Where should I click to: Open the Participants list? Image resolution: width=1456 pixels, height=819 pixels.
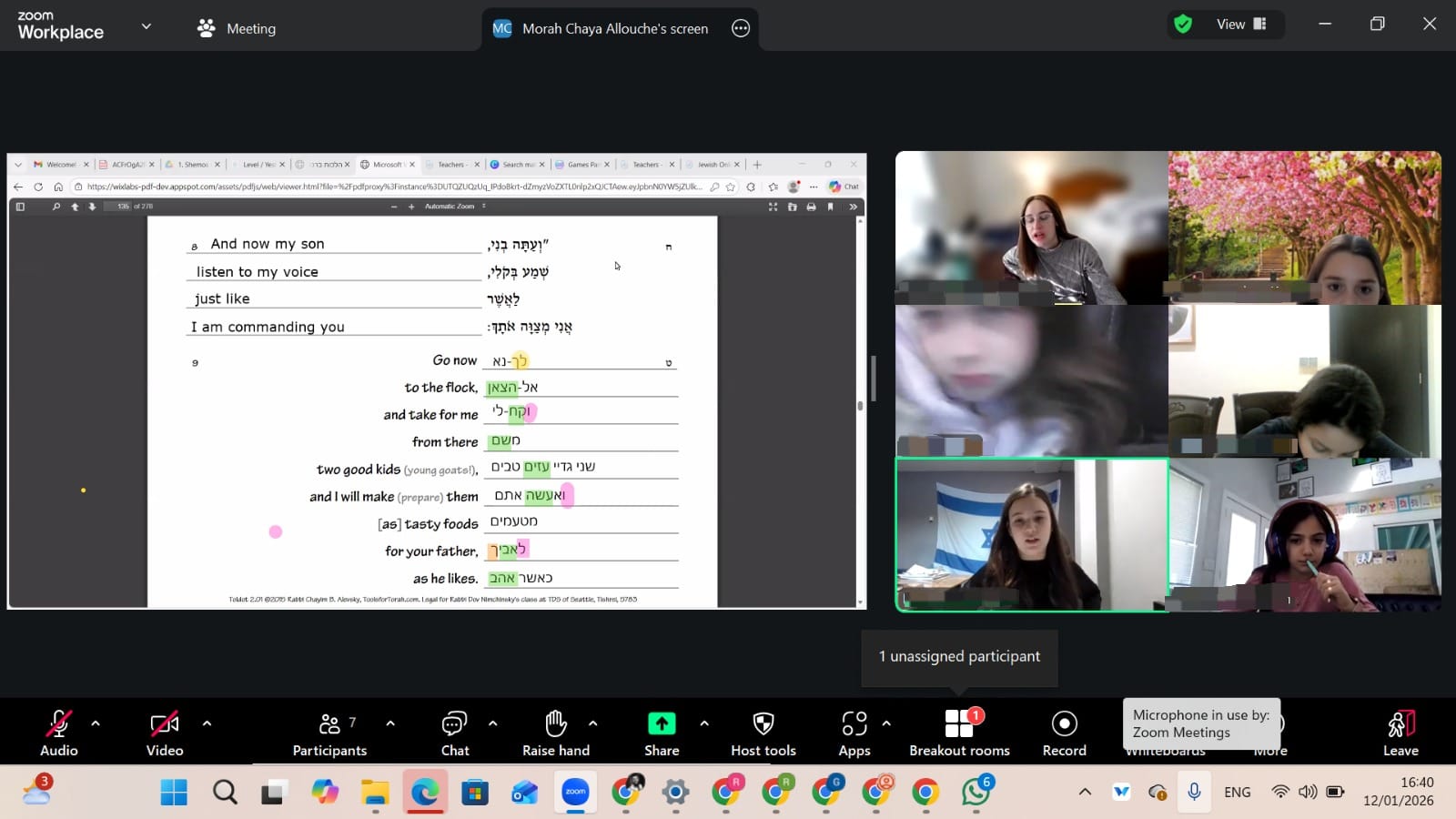[329, 733]
